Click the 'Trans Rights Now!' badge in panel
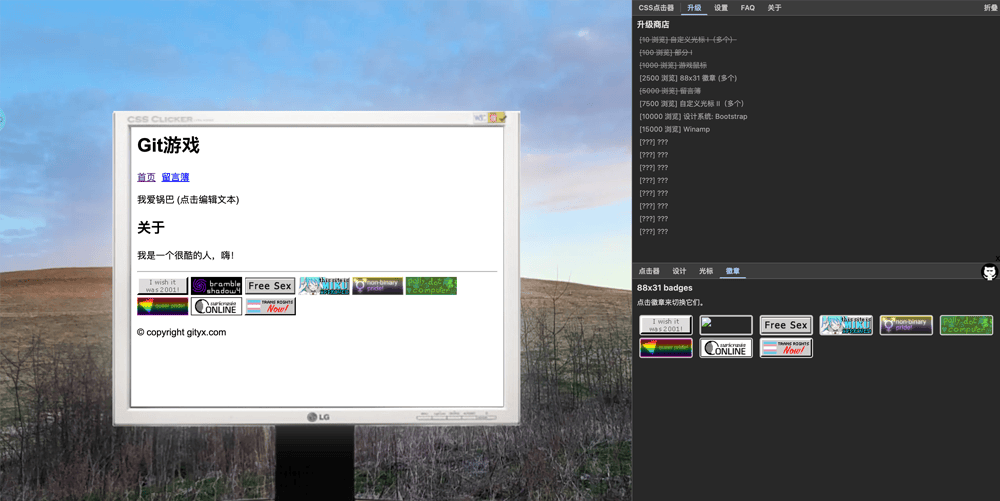The image size is (1000, 501). (x=786, y=348)
